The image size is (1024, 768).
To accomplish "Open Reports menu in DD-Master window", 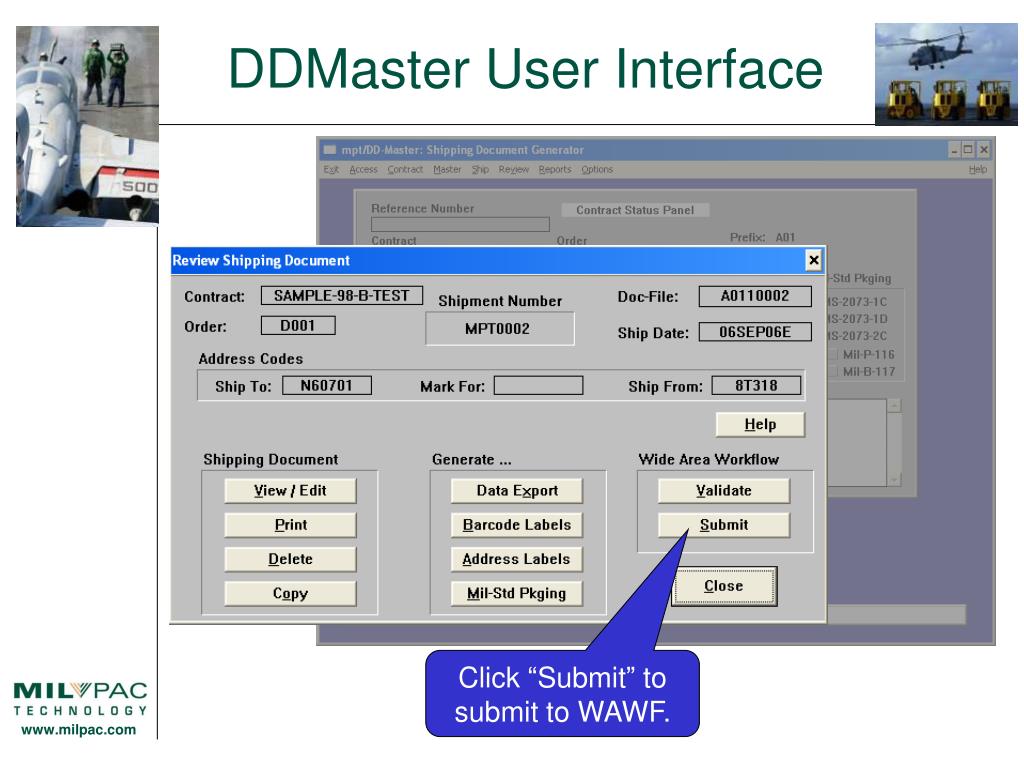I will (555, 169).
